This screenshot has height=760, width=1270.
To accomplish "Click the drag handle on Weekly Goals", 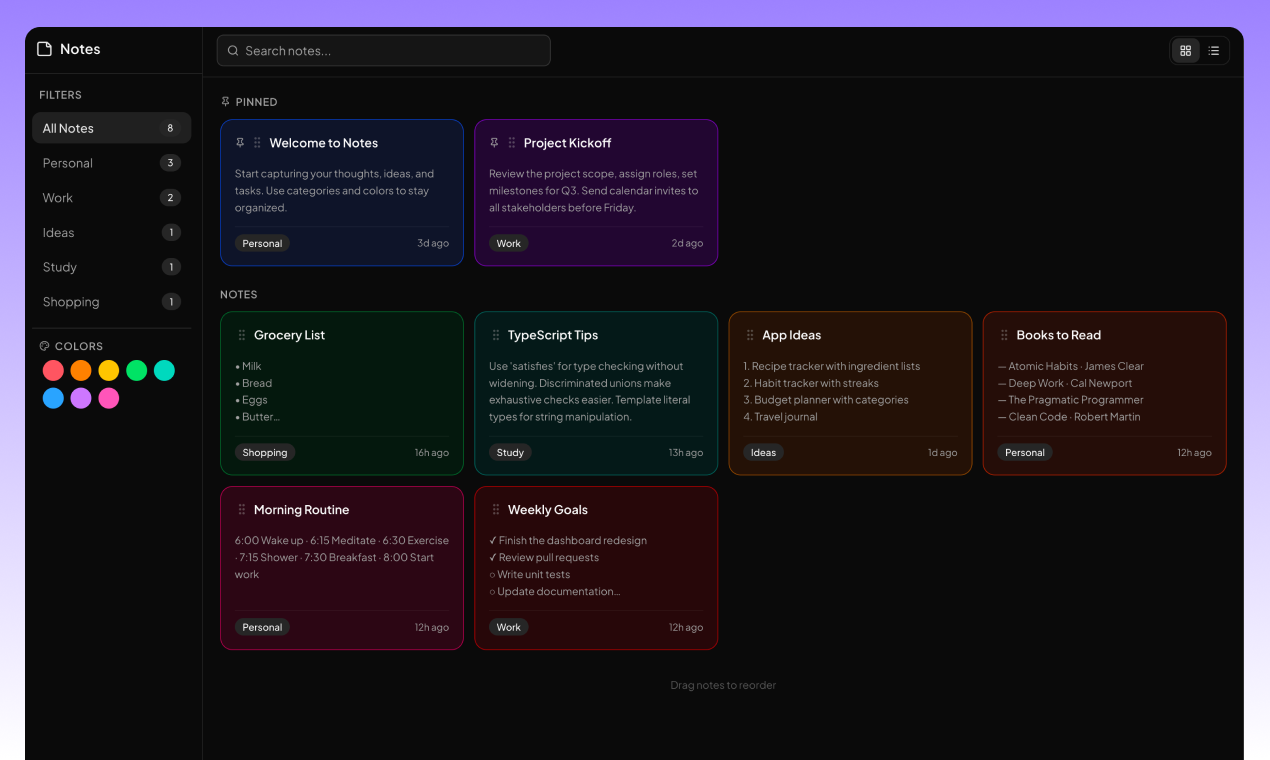I will pyautogui.click(x=494, y=509).
